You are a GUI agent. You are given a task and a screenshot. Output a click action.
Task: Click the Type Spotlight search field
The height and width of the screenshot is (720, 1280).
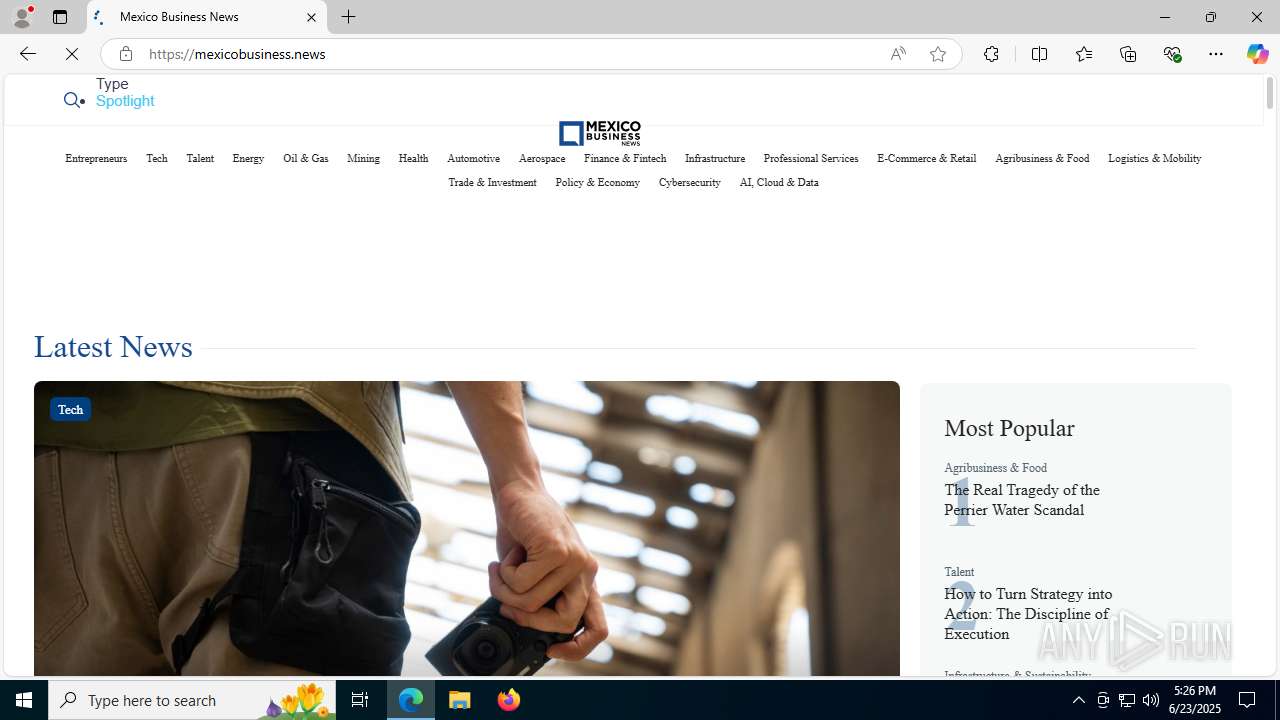click(125, 93)
